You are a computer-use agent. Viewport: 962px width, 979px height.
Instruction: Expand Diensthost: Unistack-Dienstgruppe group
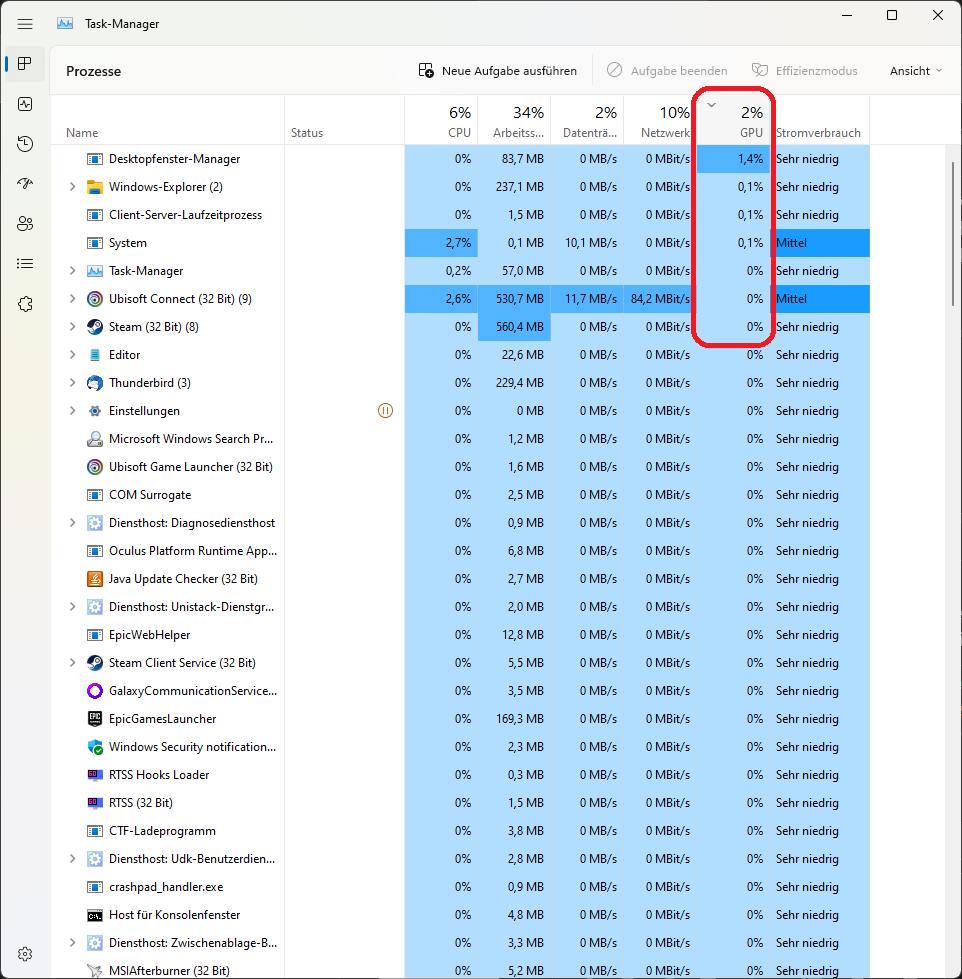[72, 607]
